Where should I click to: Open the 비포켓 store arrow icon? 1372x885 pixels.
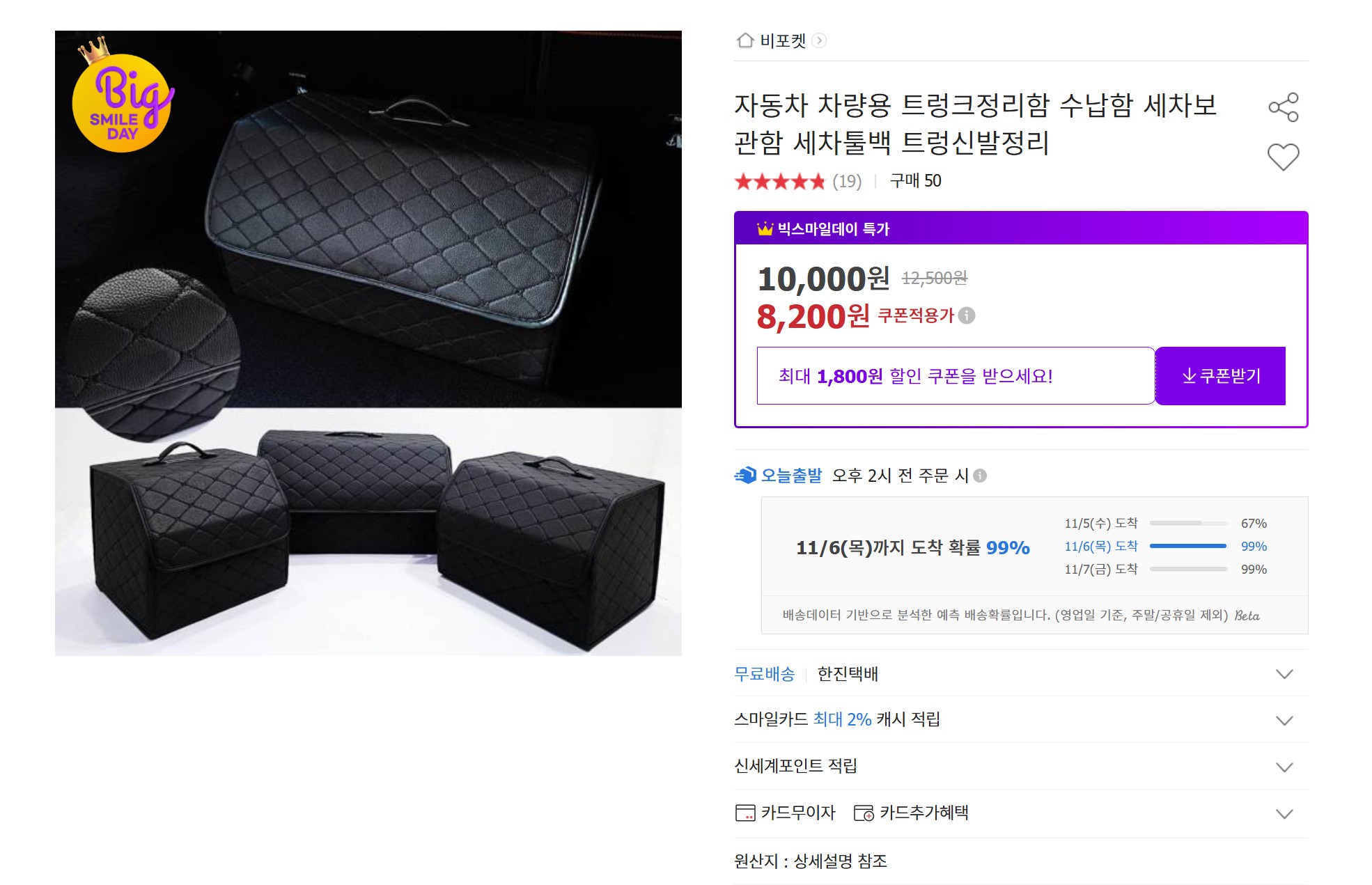pos(820,40)
